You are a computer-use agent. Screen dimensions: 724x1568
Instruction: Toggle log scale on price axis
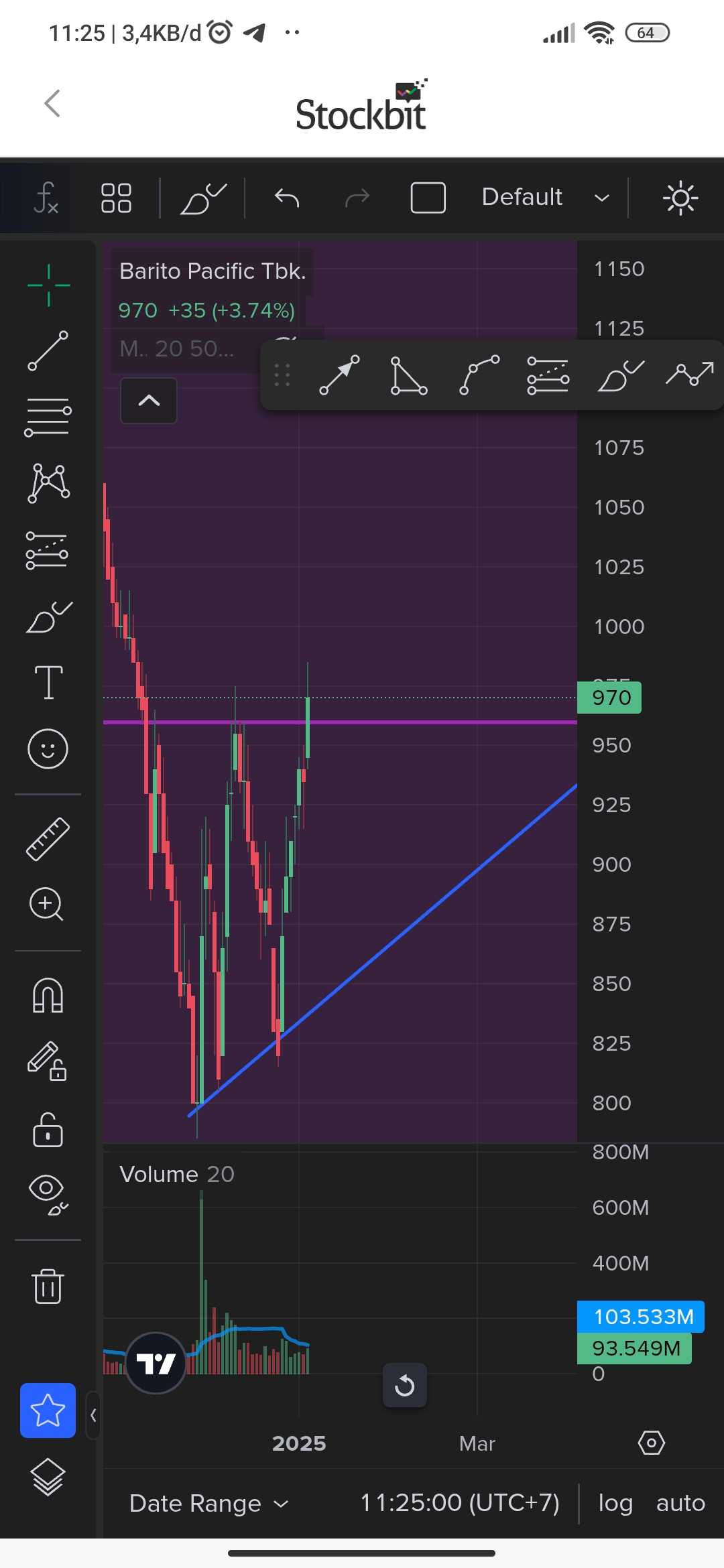click(x=615, y=1504)
